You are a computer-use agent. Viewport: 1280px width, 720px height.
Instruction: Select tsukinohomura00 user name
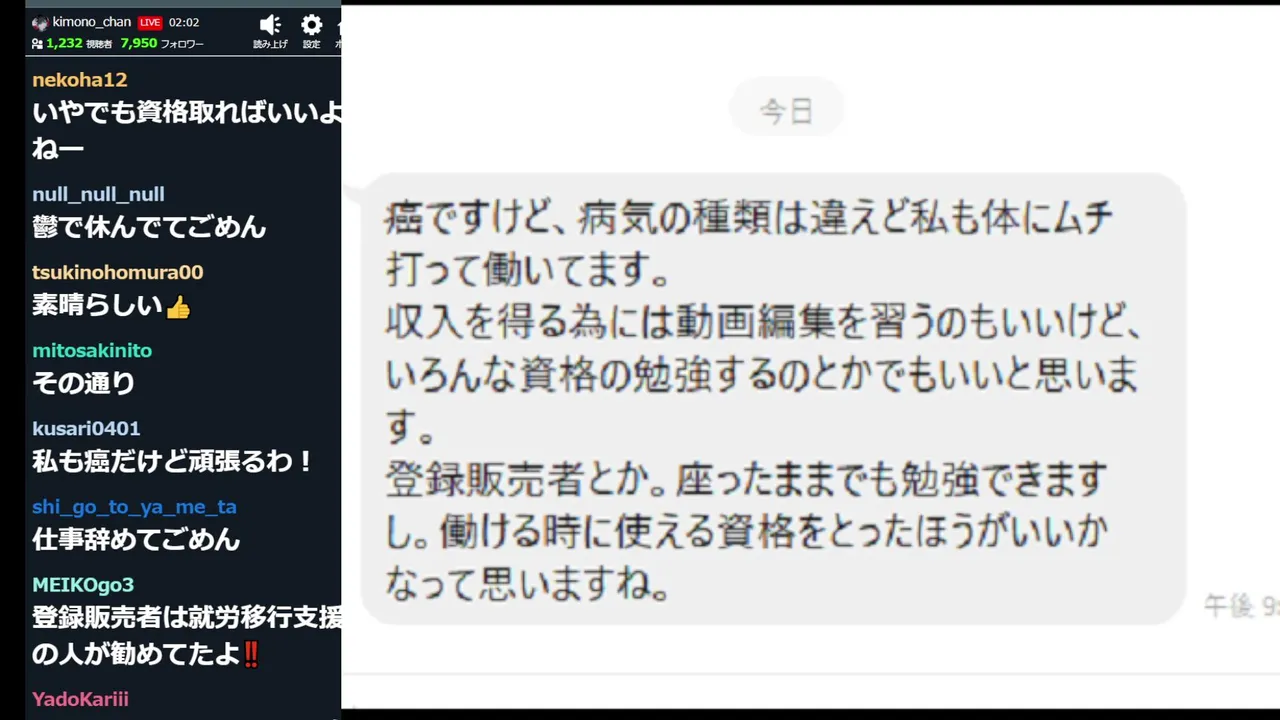coord(117,272)
